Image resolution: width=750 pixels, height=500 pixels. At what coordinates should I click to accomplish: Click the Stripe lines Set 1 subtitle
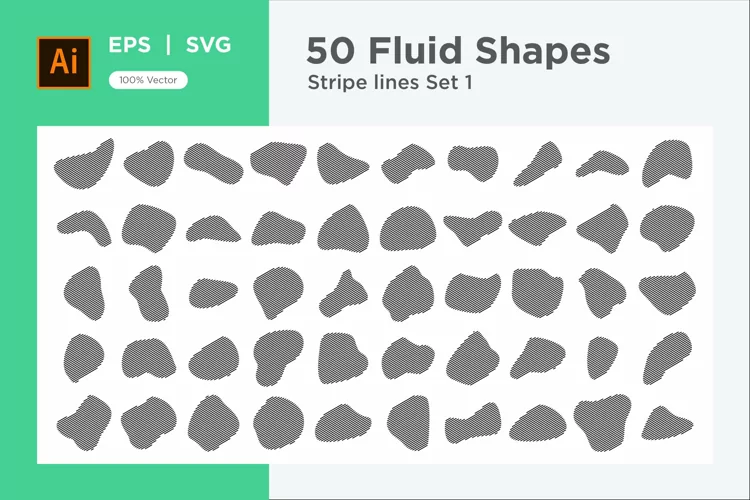390,82
